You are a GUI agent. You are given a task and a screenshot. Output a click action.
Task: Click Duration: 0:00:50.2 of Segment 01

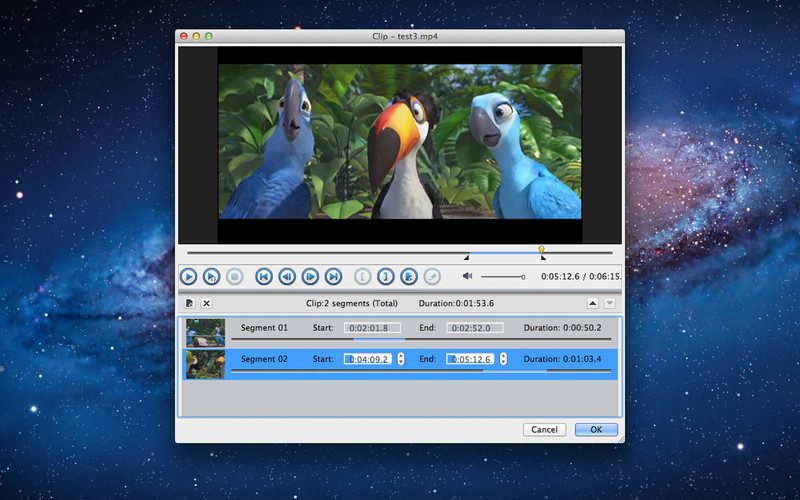tap(562, 328)
